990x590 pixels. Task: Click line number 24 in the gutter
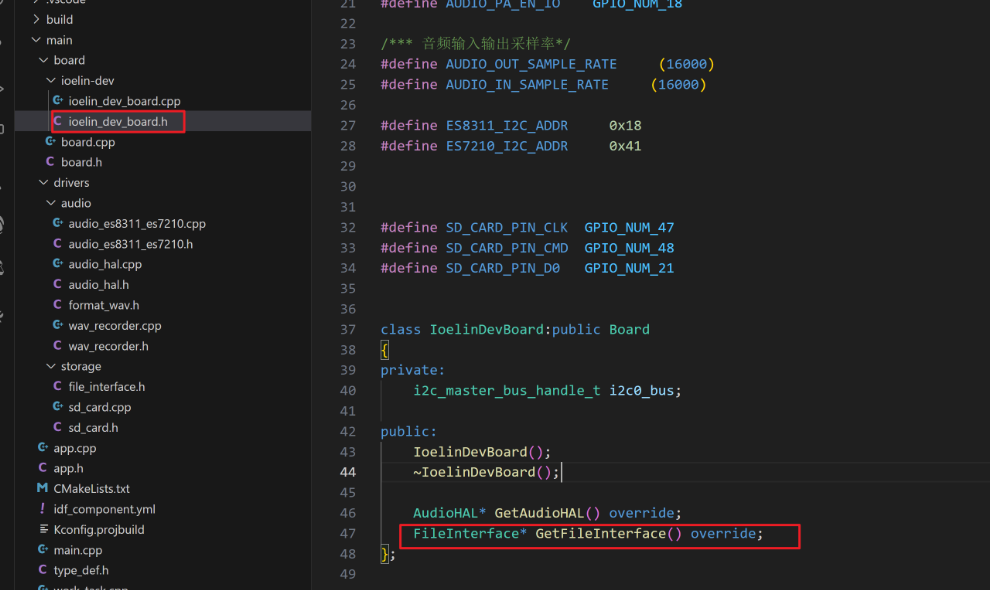tap(348, 64)
